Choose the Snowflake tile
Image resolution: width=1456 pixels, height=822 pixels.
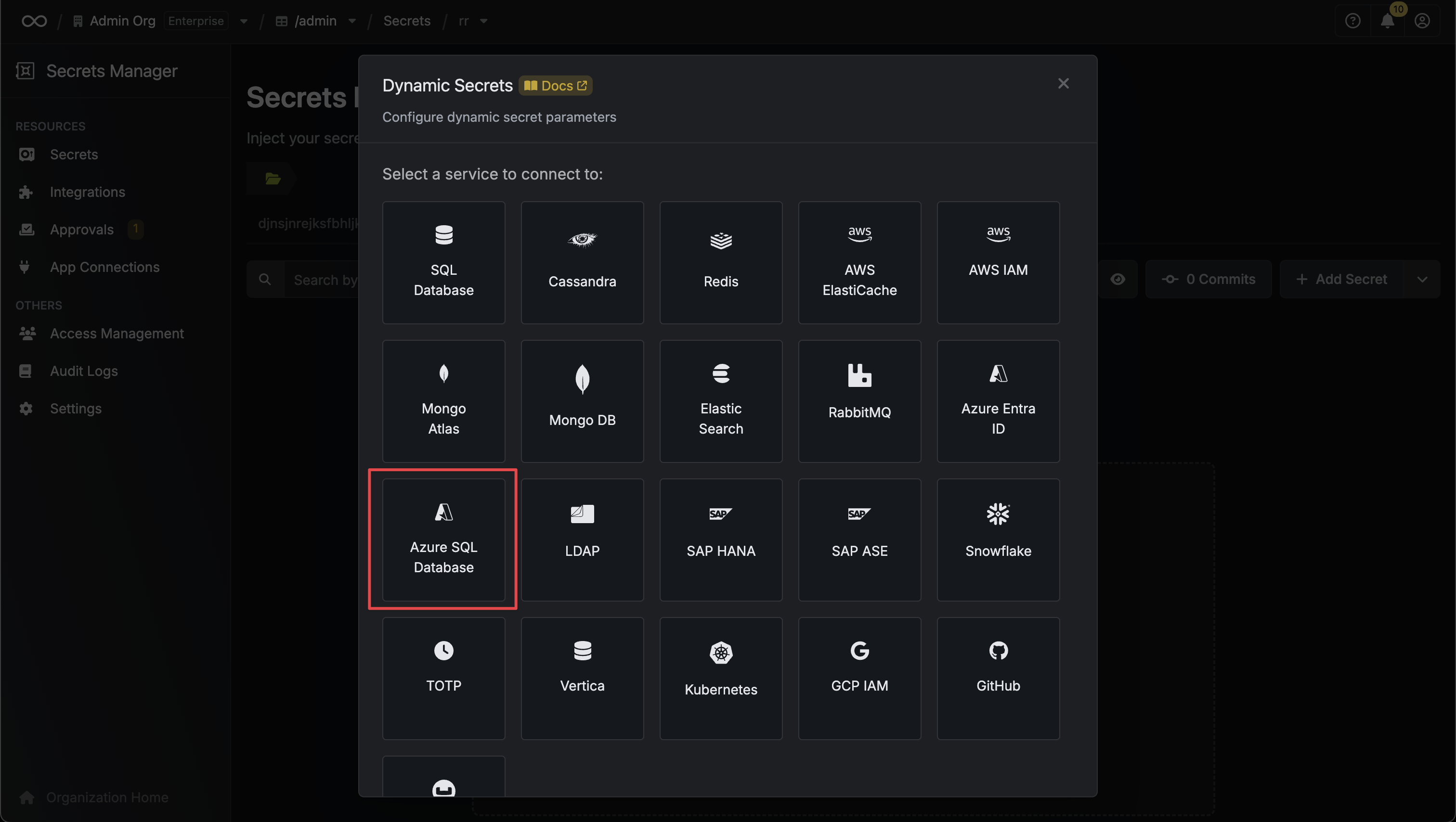[x=998, y=539]
